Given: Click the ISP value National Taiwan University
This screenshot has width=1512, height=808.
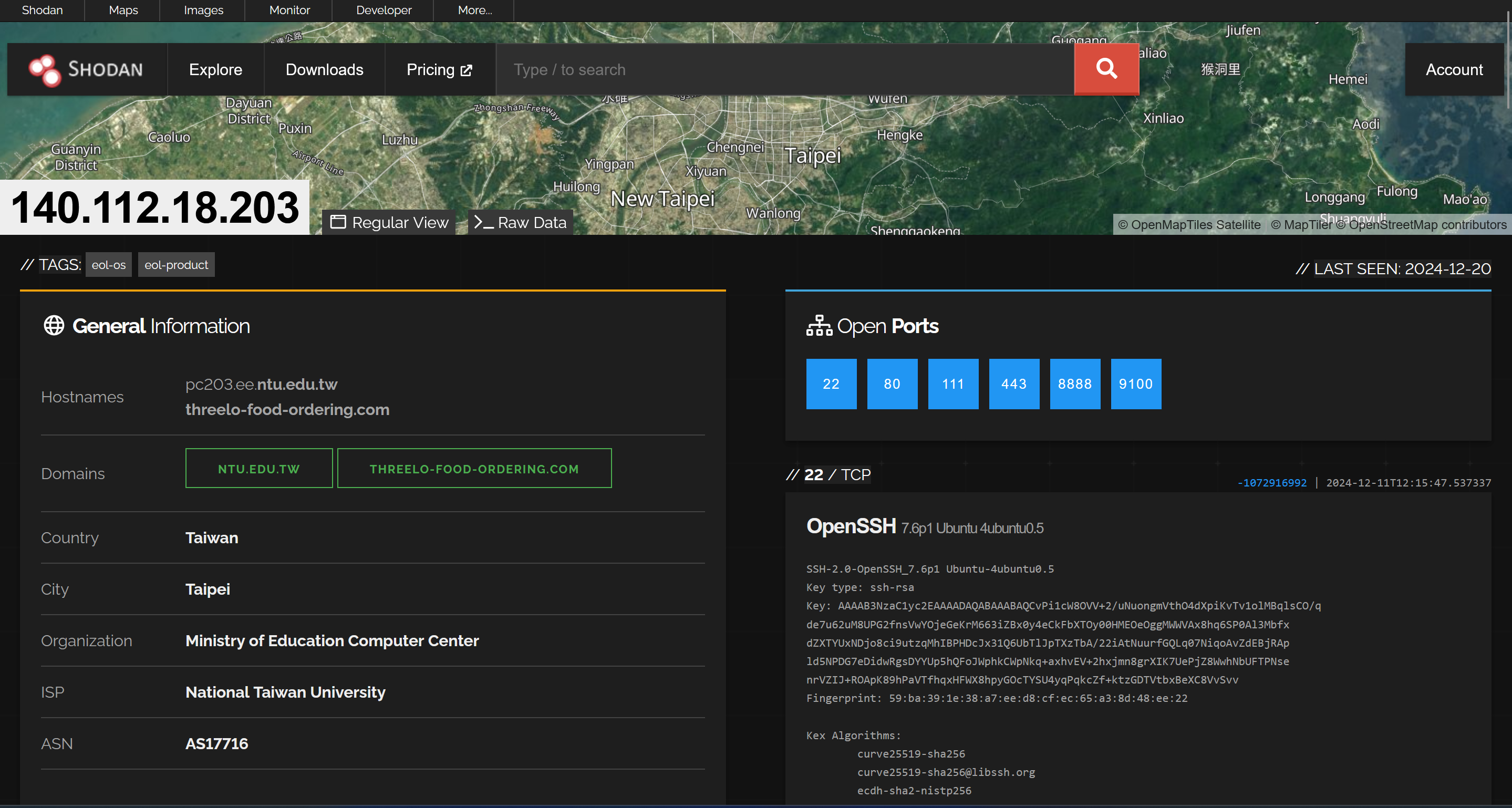Looking at the screenshot, I should pos(285,692).
